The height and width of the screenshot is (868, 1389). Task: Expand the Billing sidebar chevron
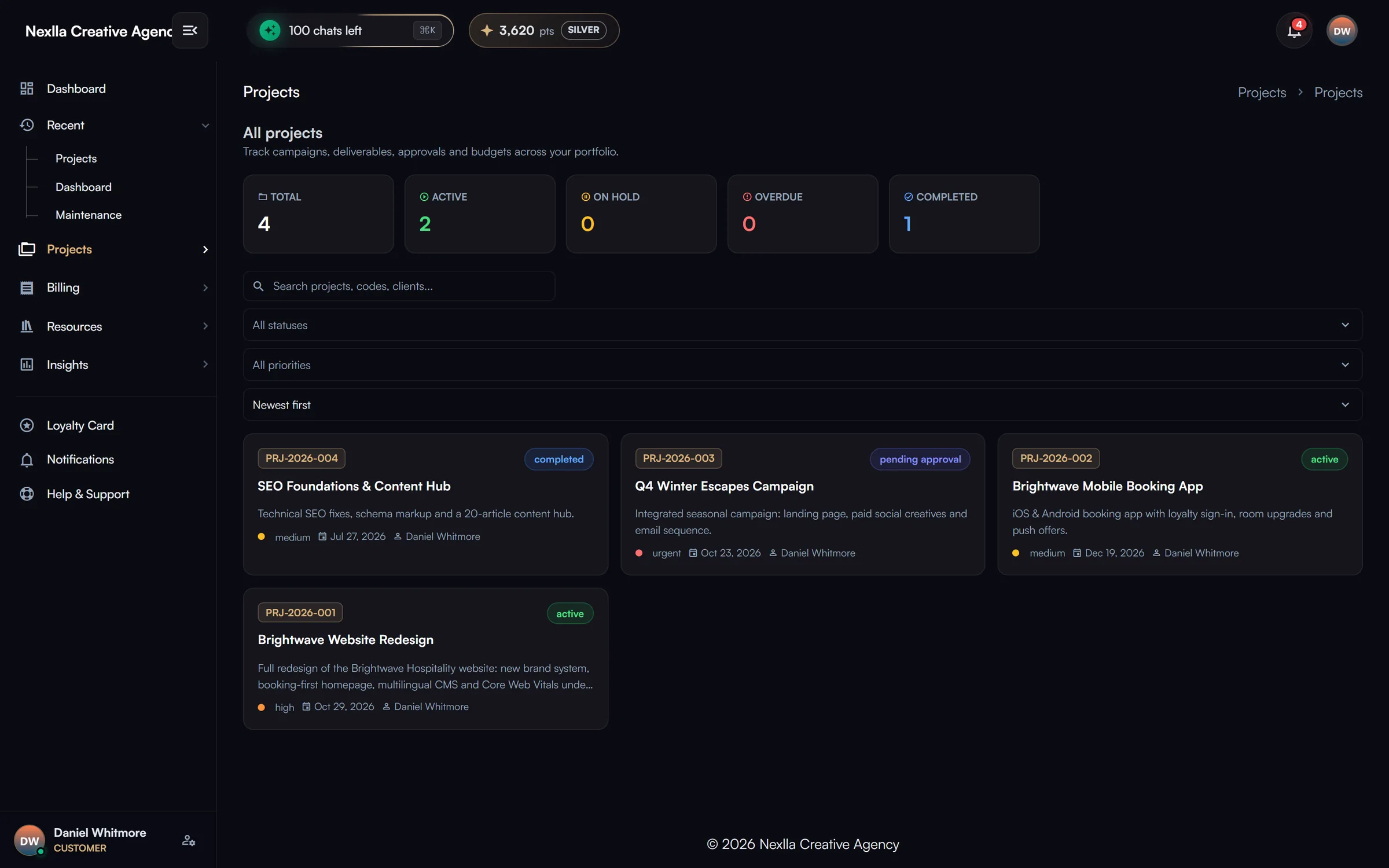click(x=205, y=288)
